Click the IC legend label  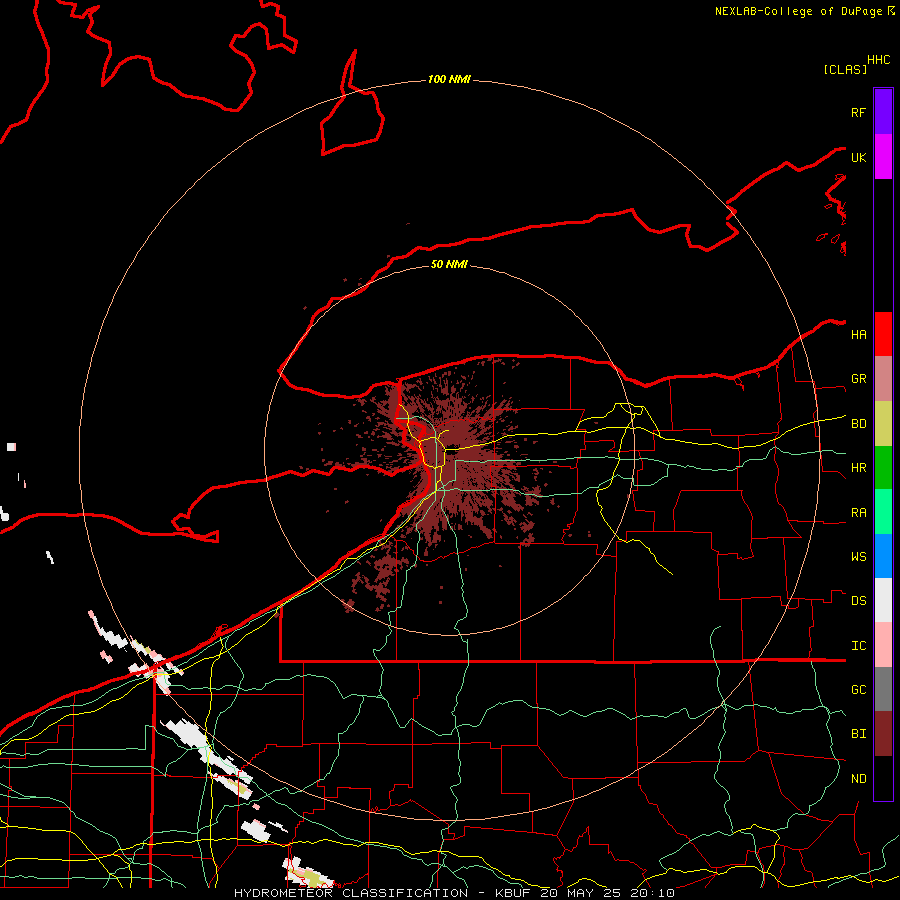[858, 646]
